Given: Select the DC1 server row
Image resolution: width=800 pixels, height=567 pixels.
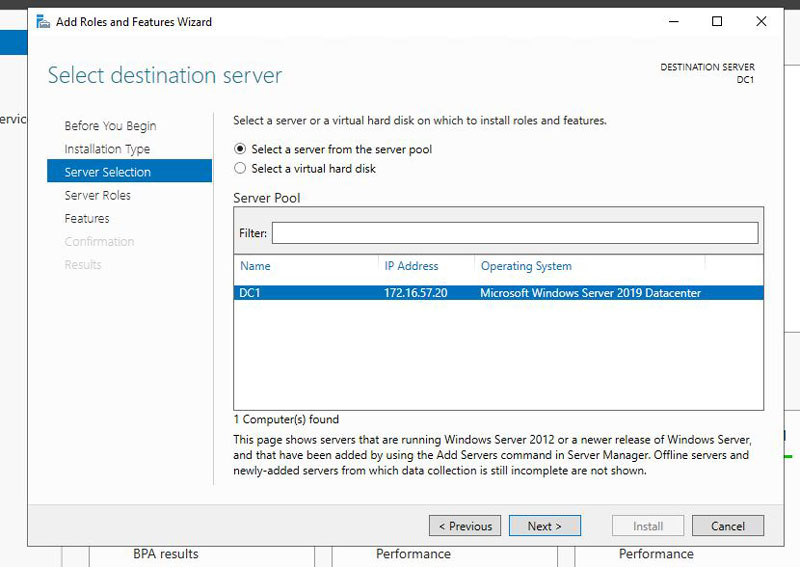Looking at the screenshot, I should click(498, 293).
